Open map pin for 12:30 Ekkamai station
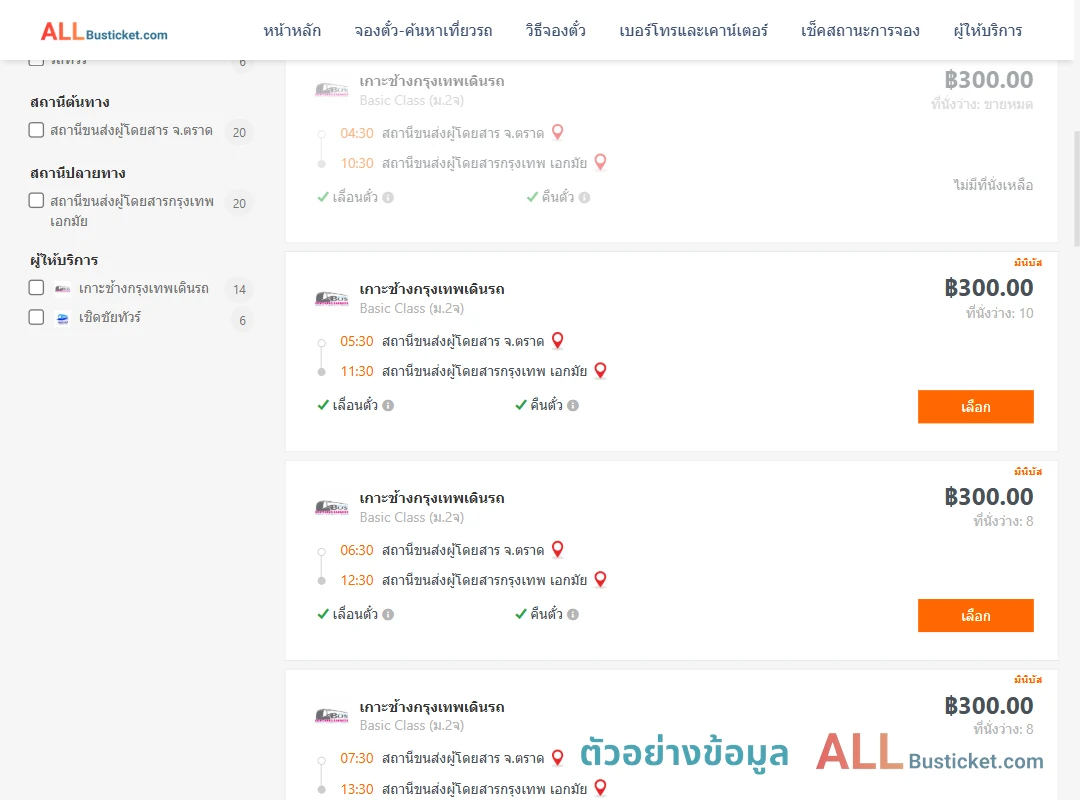Viewport: 1080px width, 800px height. coord(601,580)
